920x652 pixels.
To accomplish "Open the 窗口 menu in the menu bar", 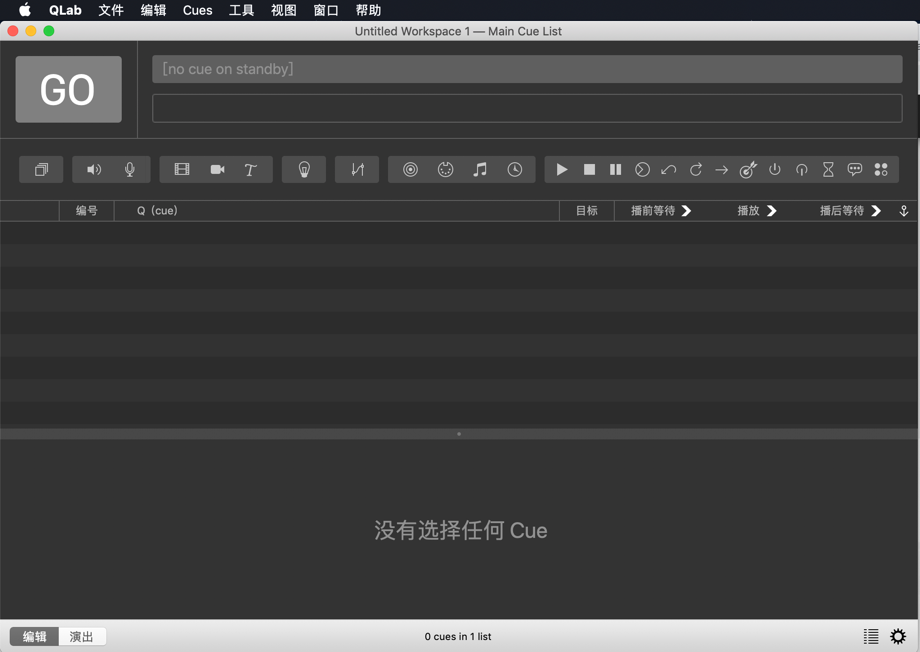I will point(325,10).
